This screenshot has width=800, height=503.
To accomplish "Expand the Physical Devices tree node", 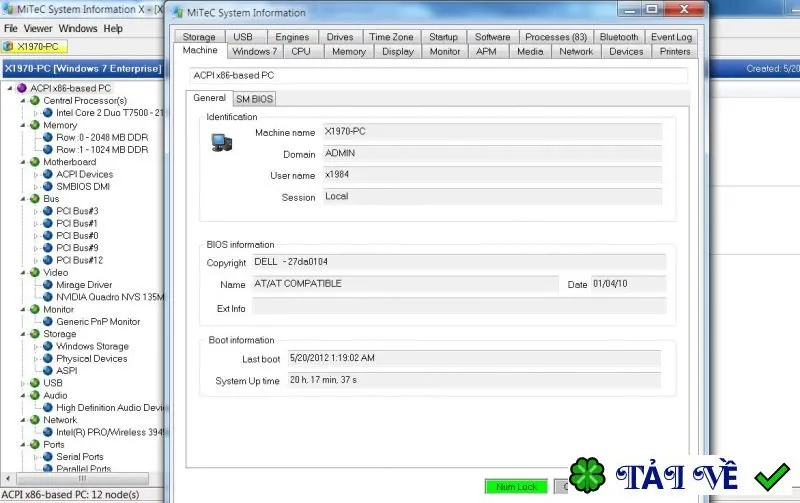I will [x=36, y=359].
